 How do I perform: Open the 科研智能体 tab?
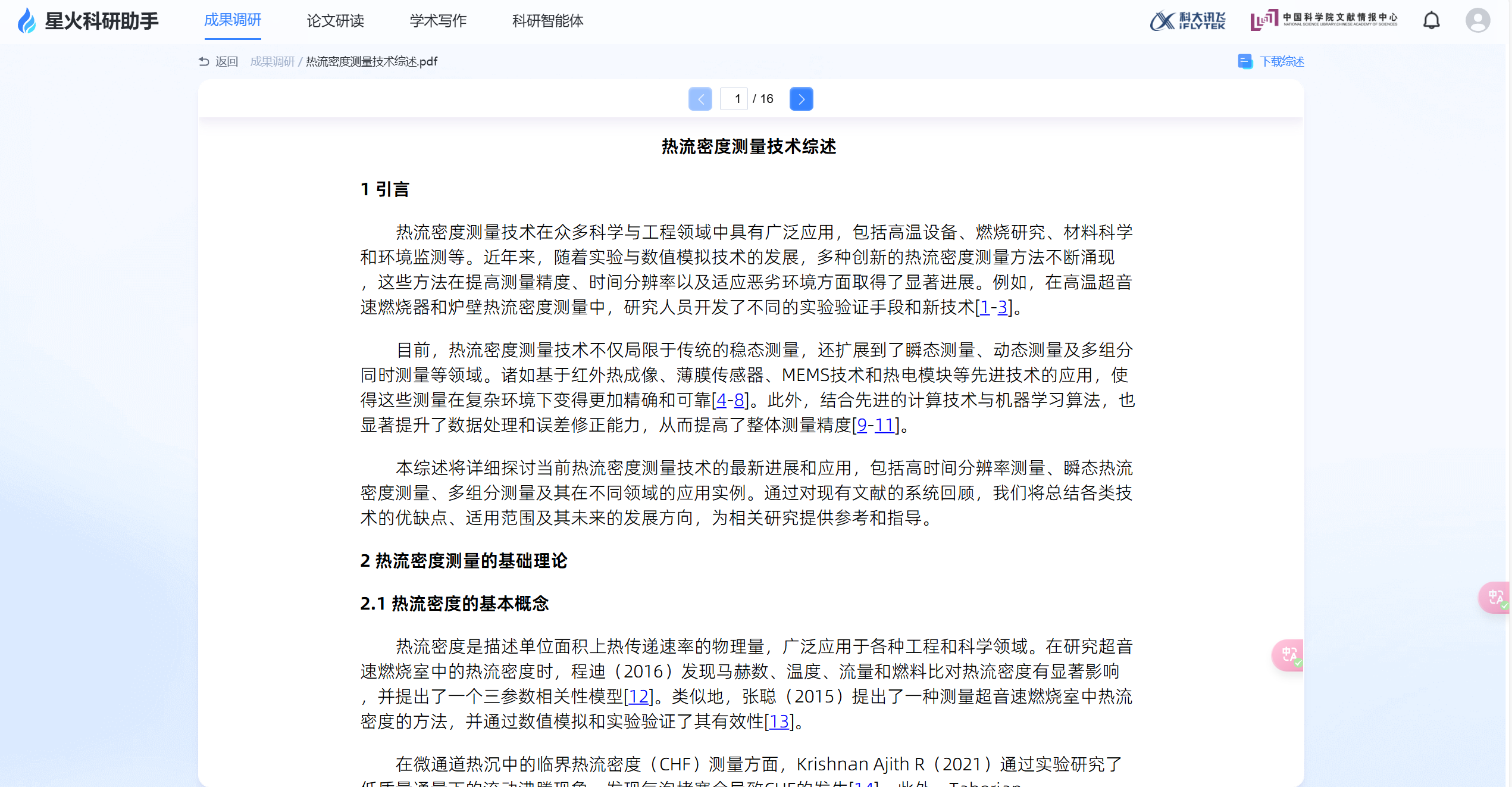[547, 21]
